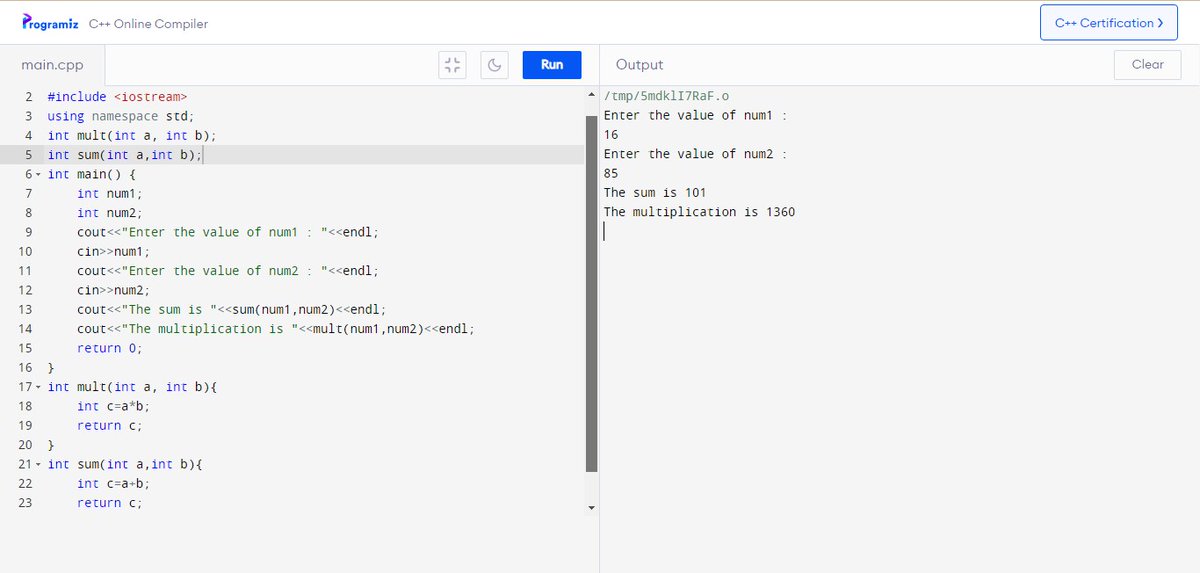Click the Output panel label
This screenshot has height=573, width=1200.
click(x=639, y=65)
